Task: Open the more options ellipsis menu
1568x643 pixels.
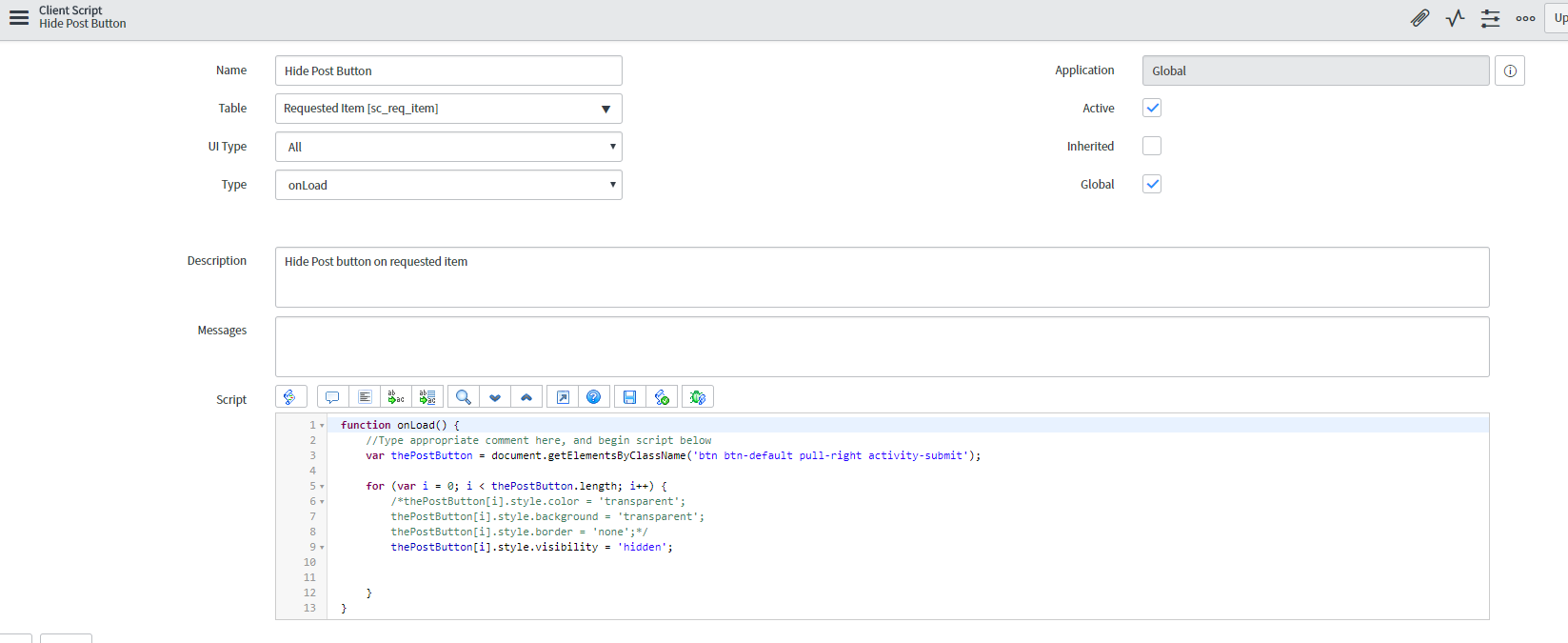Action: [1525, 18]
